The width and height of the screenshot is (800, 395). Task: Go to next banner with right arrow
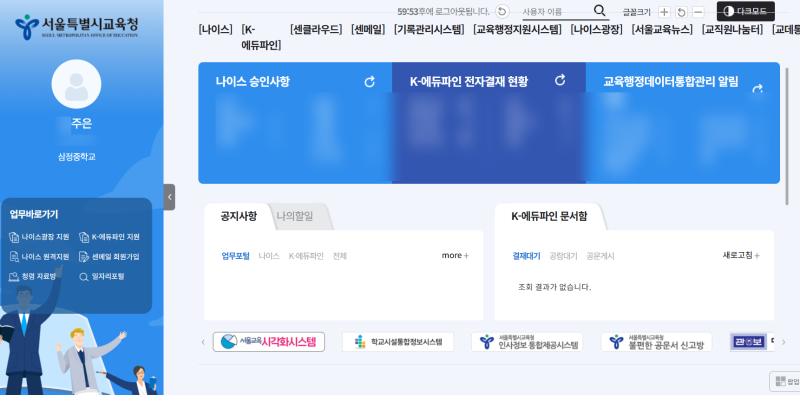[x=784, y=342]
